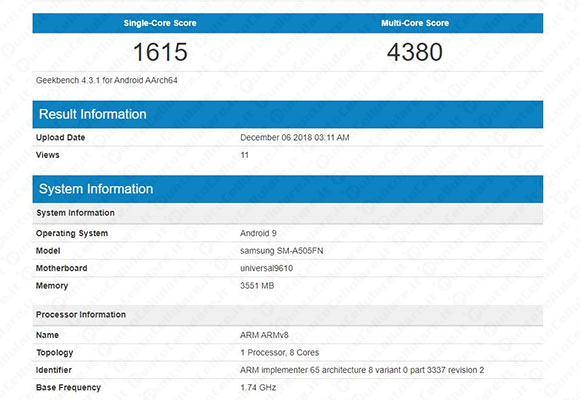
Task: Select the 1 Processor, 8 Cores value
Action: click(x=280, y=353)
